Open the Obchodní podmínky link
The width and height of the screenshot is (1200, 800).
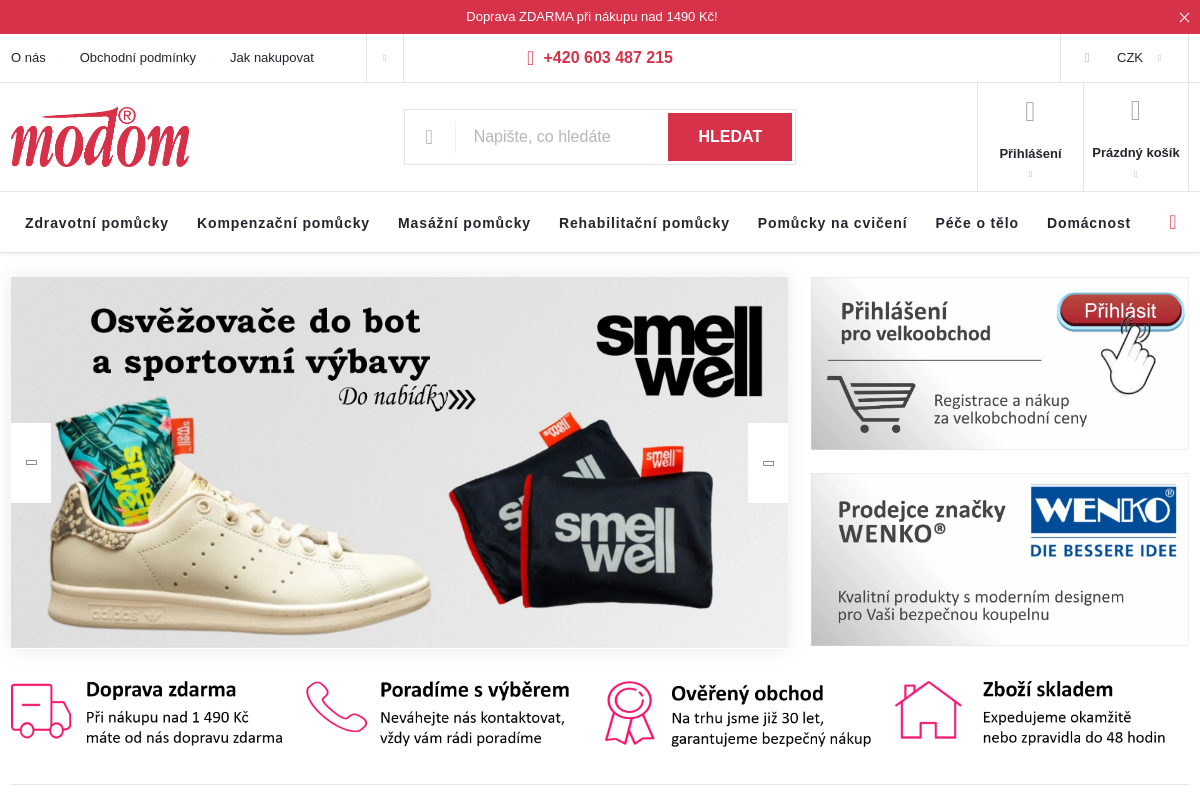pyautogui.click(x=138, y=58)
